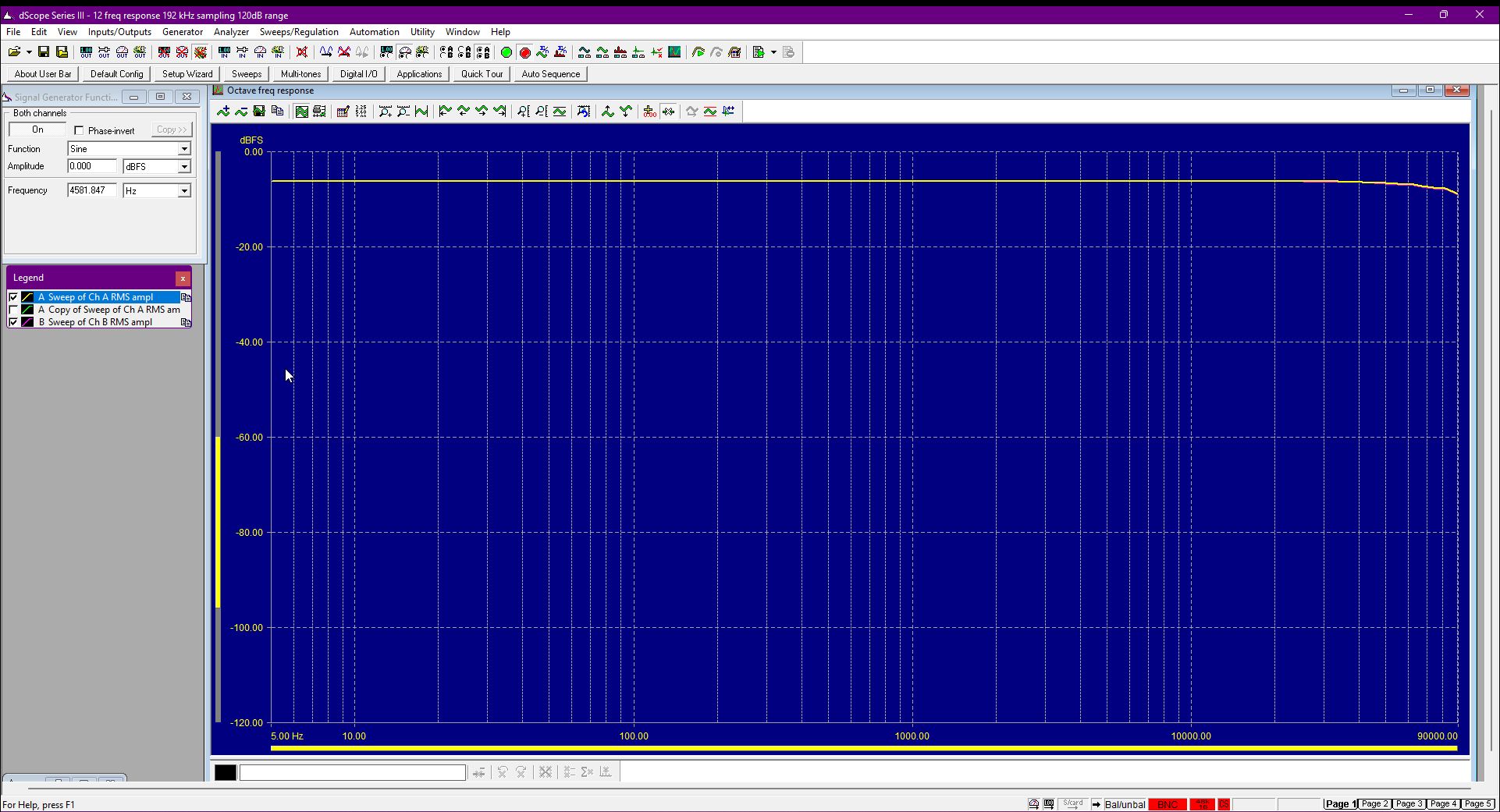Click the first analyzer input IN icon

pyautogui.click(x=224, y=52)
